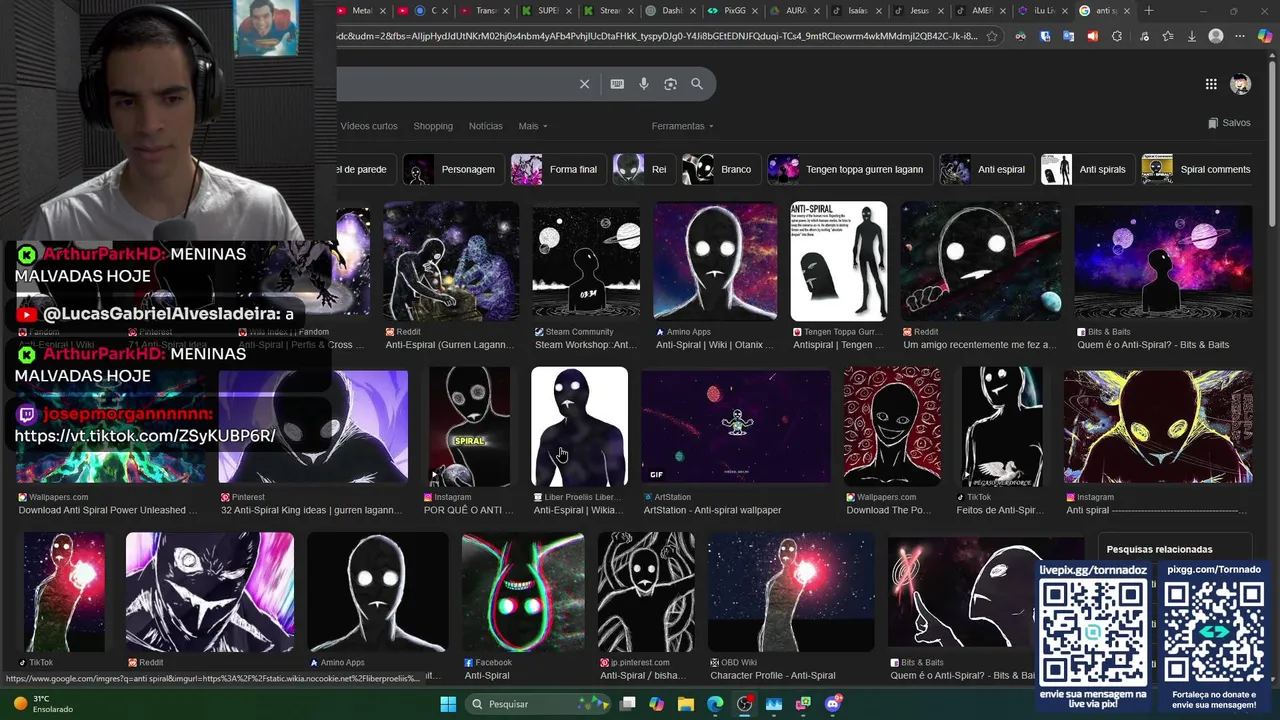The height and width of the screenshot is (720, 1280).
Task: Open the Facebook Anti-Spiral glitch image
Action: (x=523, y=592)
